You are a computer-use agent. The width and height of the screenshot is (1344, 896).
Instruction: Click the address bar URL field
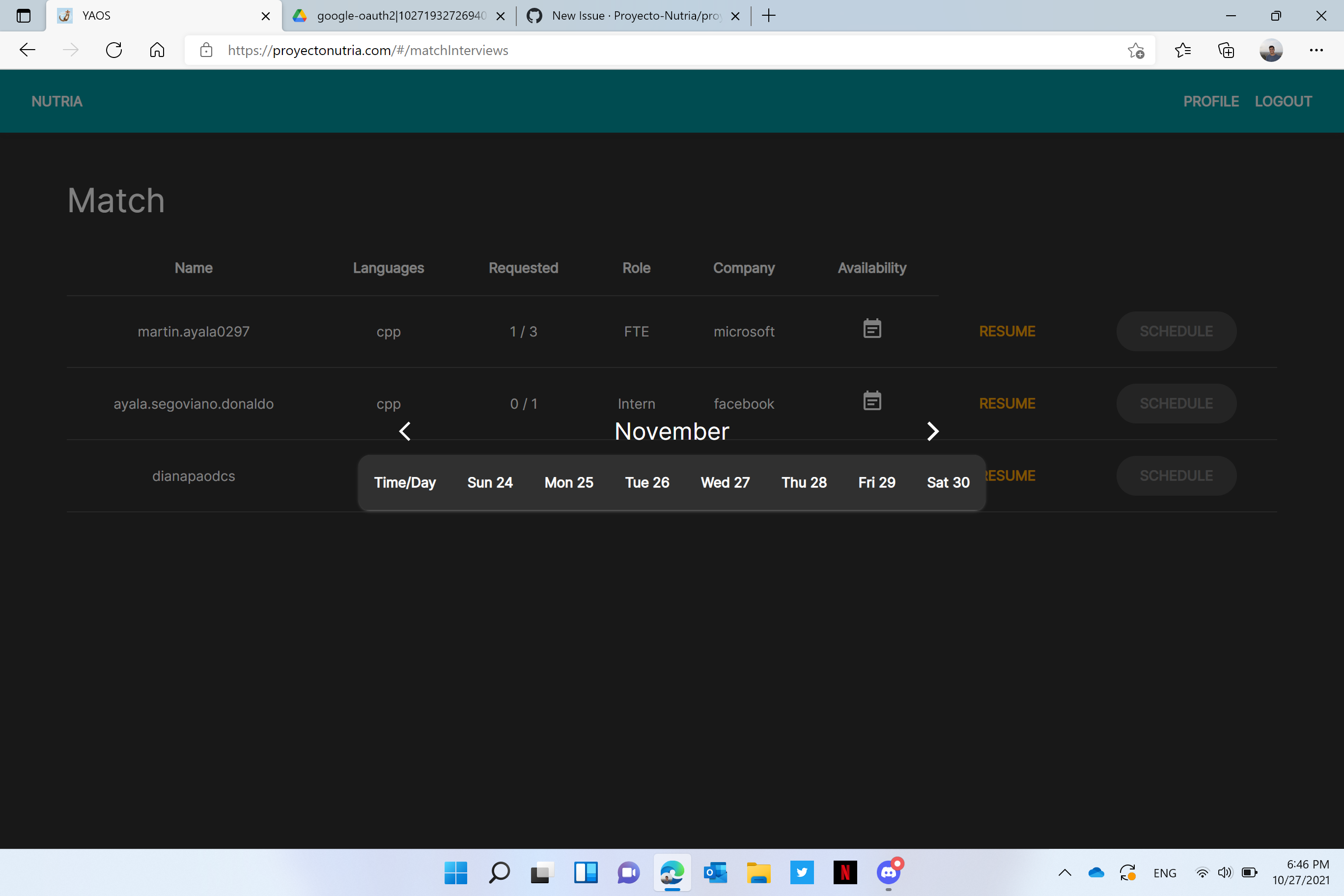pyautogui.click(x=367, y=50)
